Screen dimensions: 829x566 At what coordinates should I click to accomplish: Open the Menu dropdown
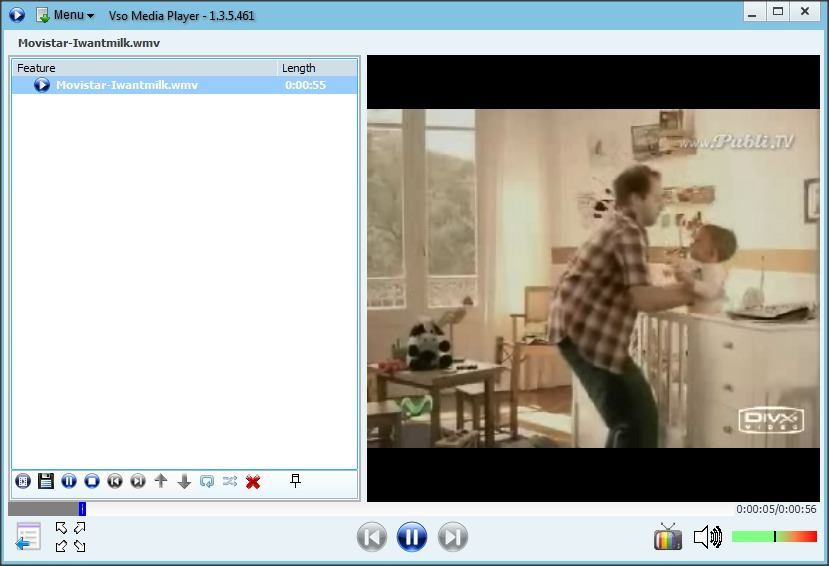[x=73, y=15]
